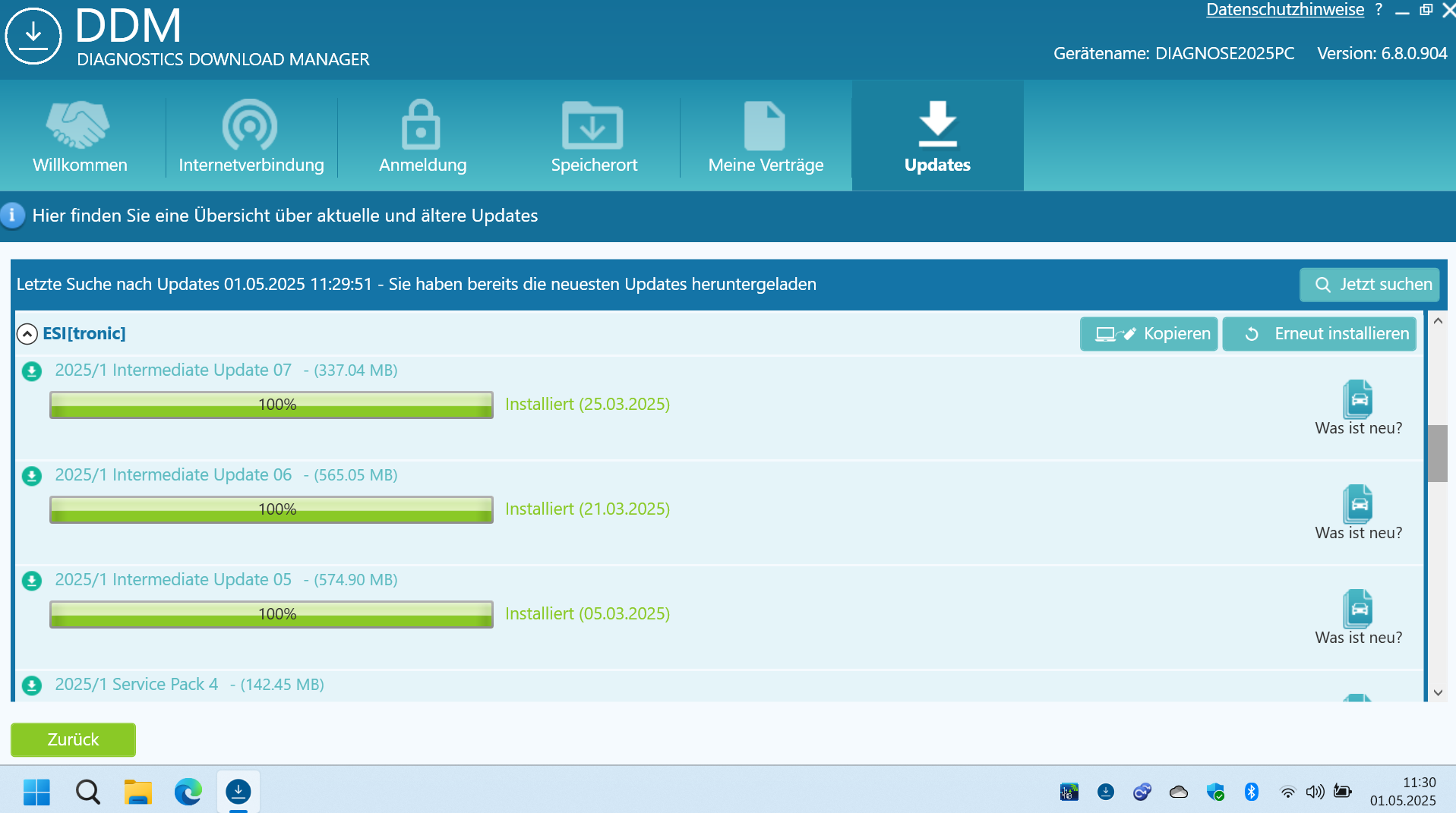Click 'Installiert (21.03.2025)' status text
Viewport: 1456px width, 813px height.
pyautogui.click(x=587, y=509)
